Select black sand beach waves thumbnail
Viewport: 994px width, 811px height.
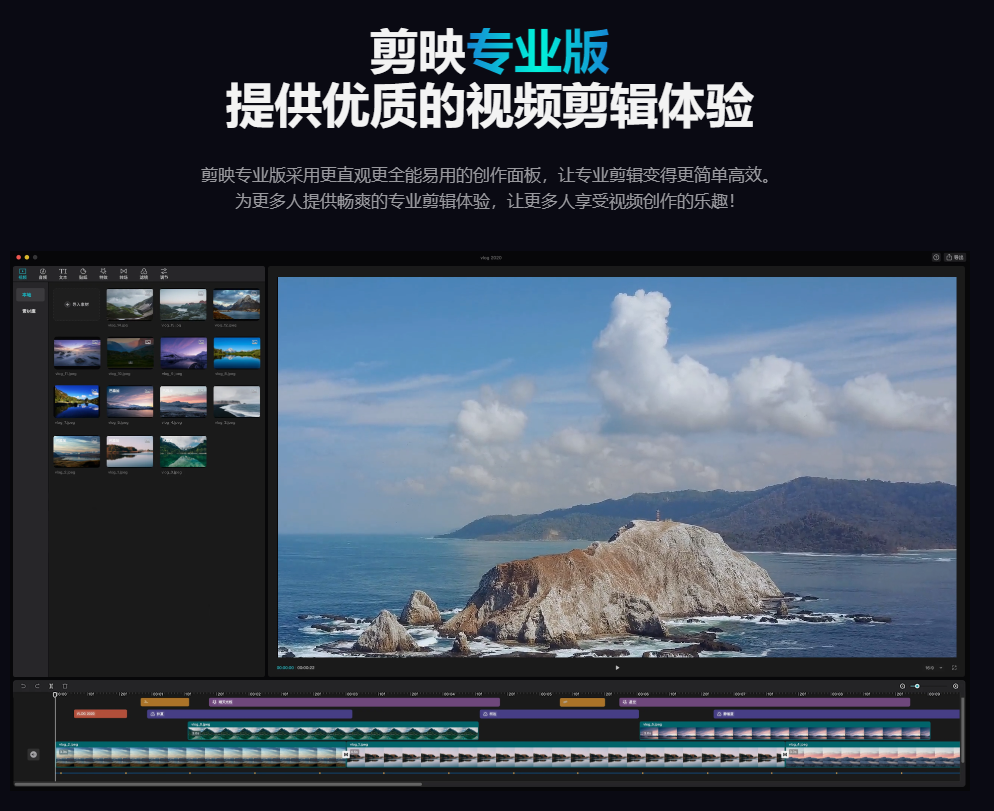point(236,402)
